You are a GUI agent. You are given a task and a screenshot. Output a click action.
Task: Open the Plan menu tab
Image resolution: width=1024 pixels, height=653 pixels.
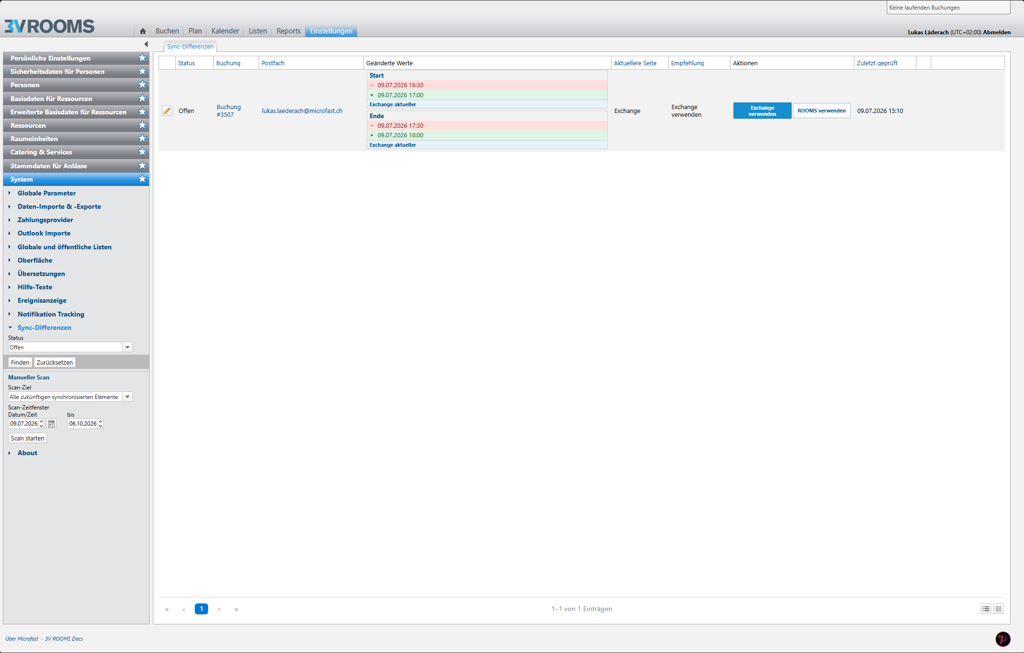pyautogui.click(x=195, y=31)
